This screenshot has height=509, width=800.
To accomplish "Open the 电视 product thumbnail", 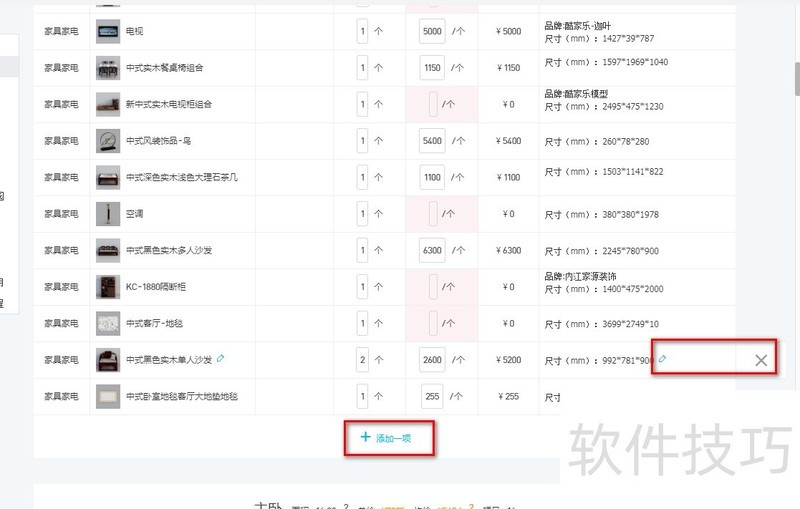I will click(x=108, y=31).
